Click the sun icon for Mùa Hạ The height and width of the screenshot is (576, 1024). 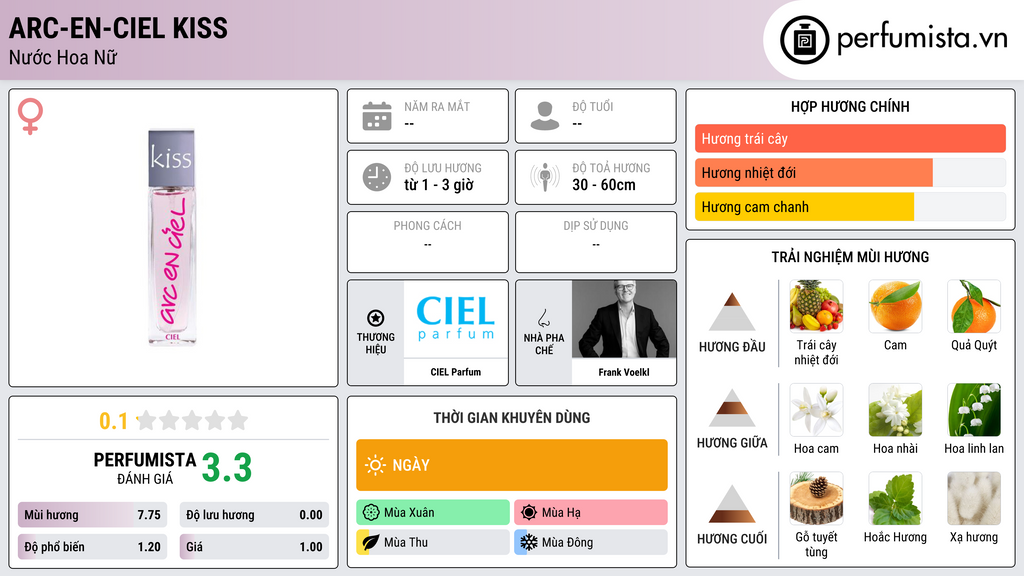(x=529, y=513)
